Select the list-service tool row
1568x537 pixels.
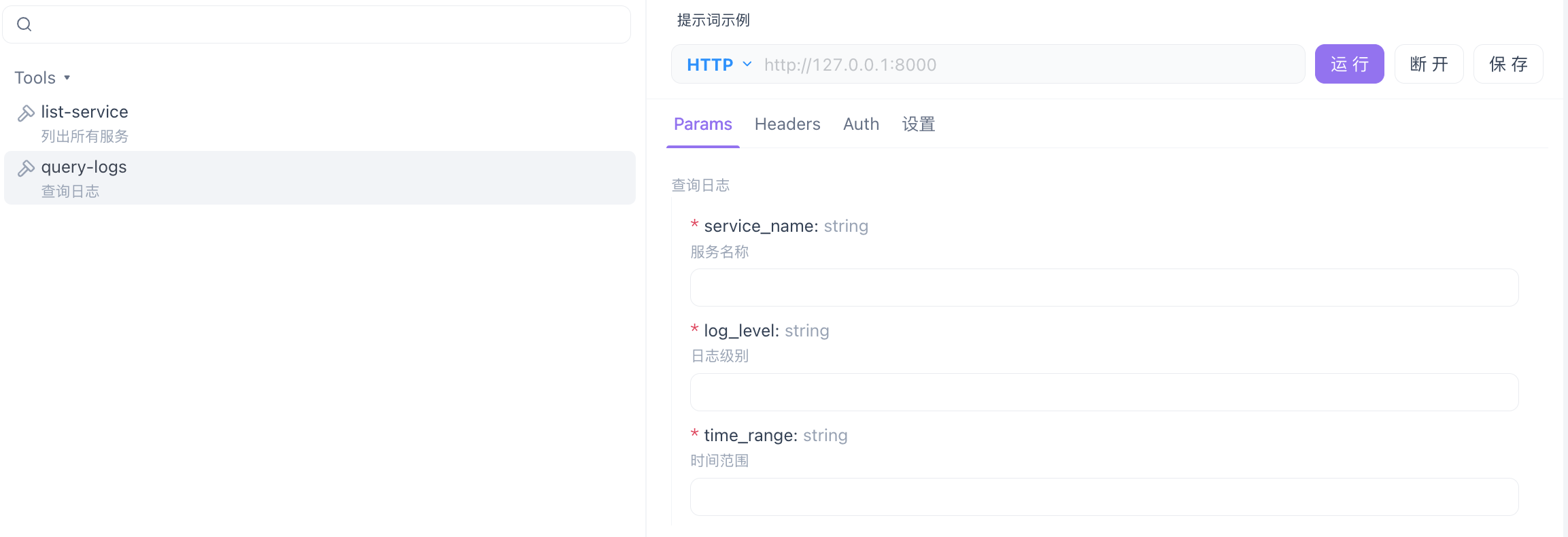tap(320, 123)
